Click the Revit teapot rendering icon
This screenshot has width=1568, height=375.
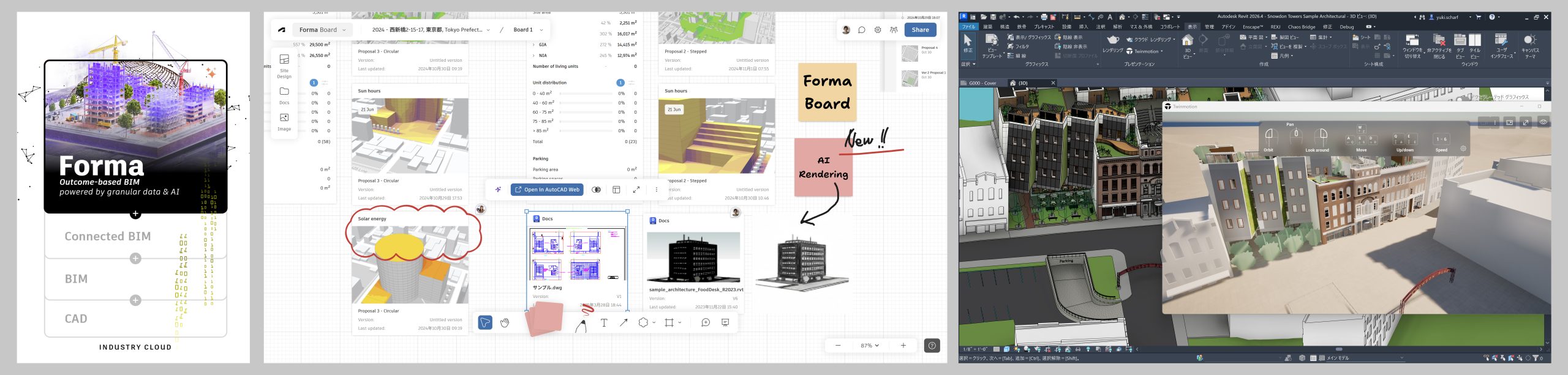1112,40
